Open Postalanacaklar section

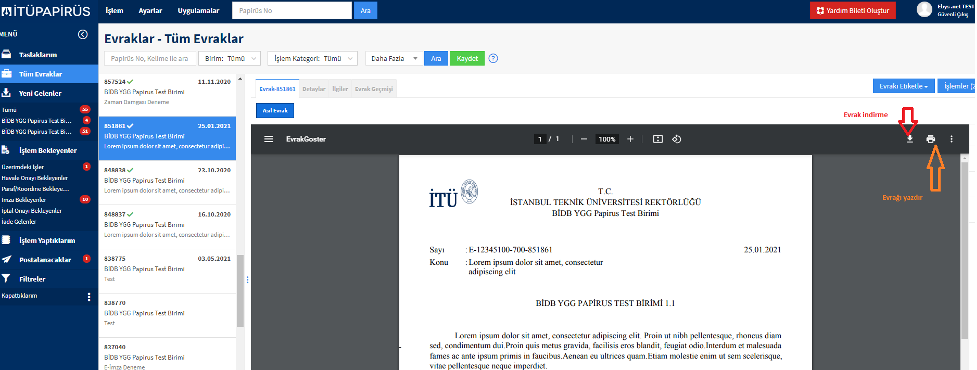tap(49, 260)
